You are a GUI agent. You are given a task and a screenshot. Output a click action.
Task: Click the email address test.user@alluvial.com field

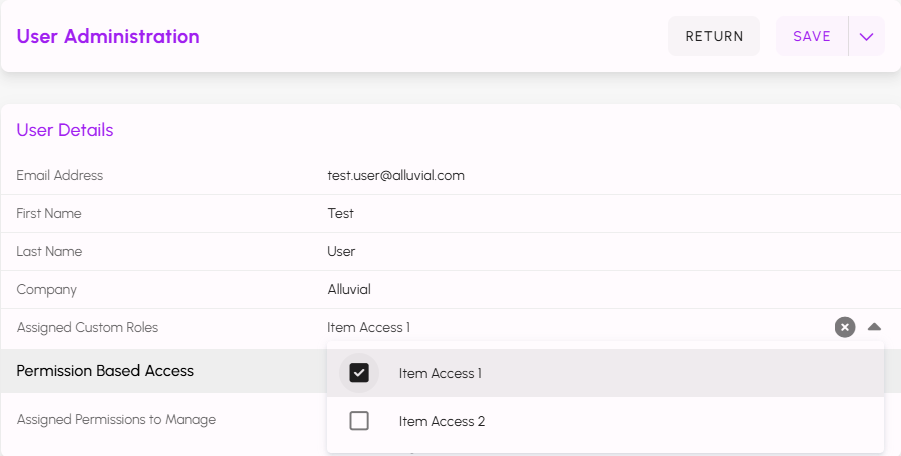click(396, 175)
